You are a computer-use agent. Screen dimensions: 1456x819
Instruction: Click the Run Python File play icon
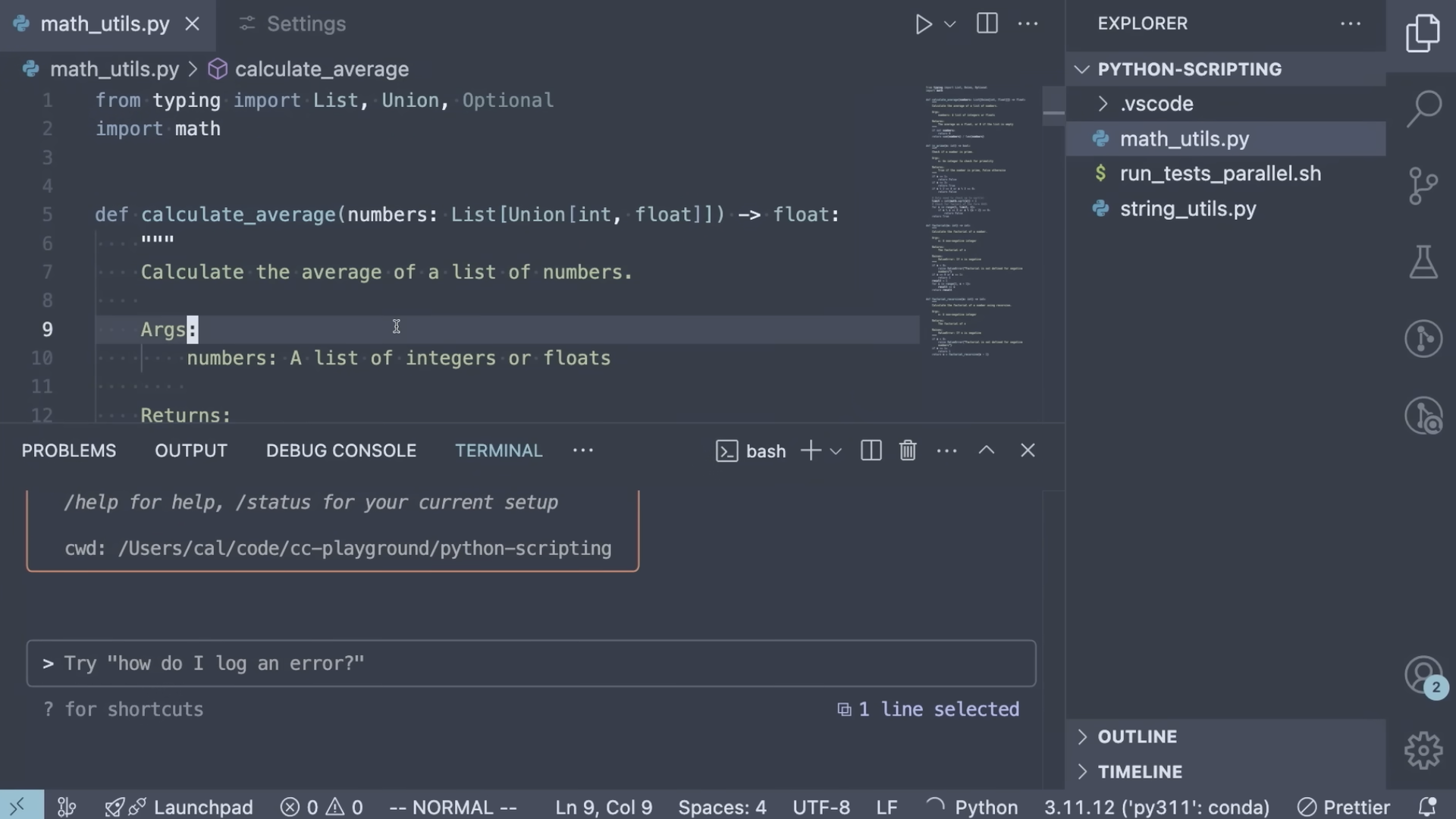923,24
